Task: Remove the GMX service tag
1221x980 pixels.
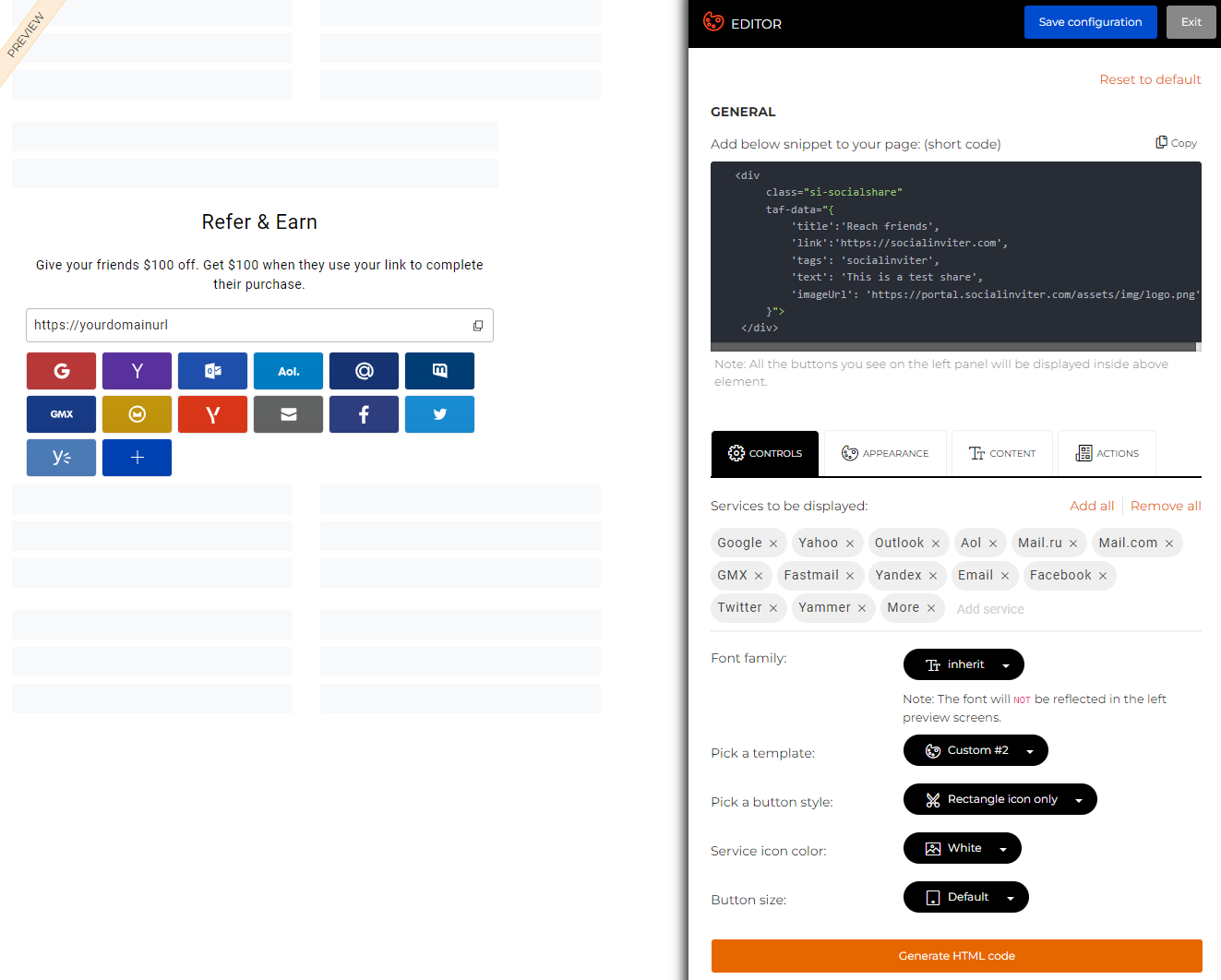Action: (x=759, y=576)
